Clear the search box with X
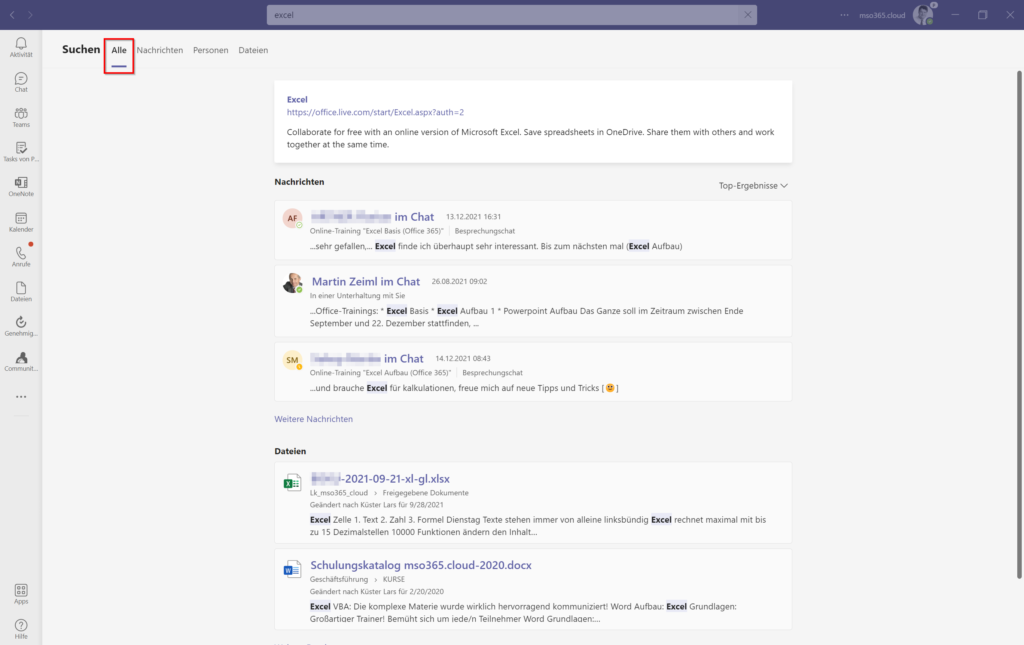 [748, 14]
